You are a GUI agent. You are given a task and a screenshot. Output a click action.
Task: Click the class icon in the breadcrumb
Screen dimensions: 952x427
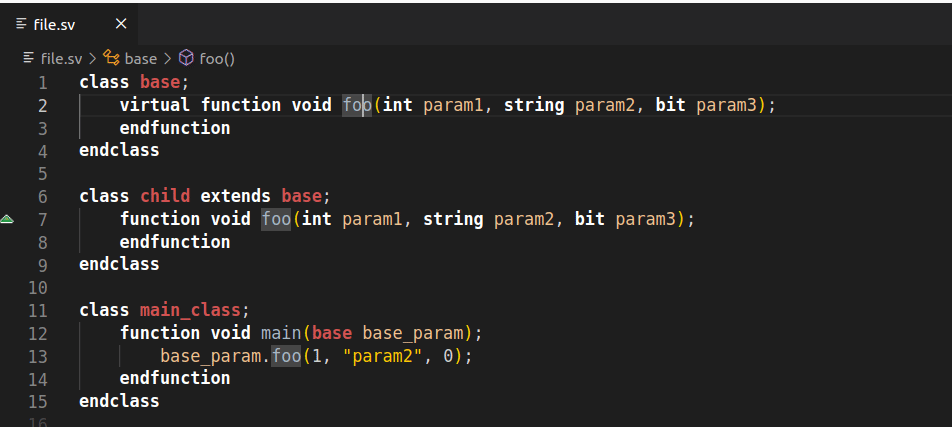click(112, 59)
